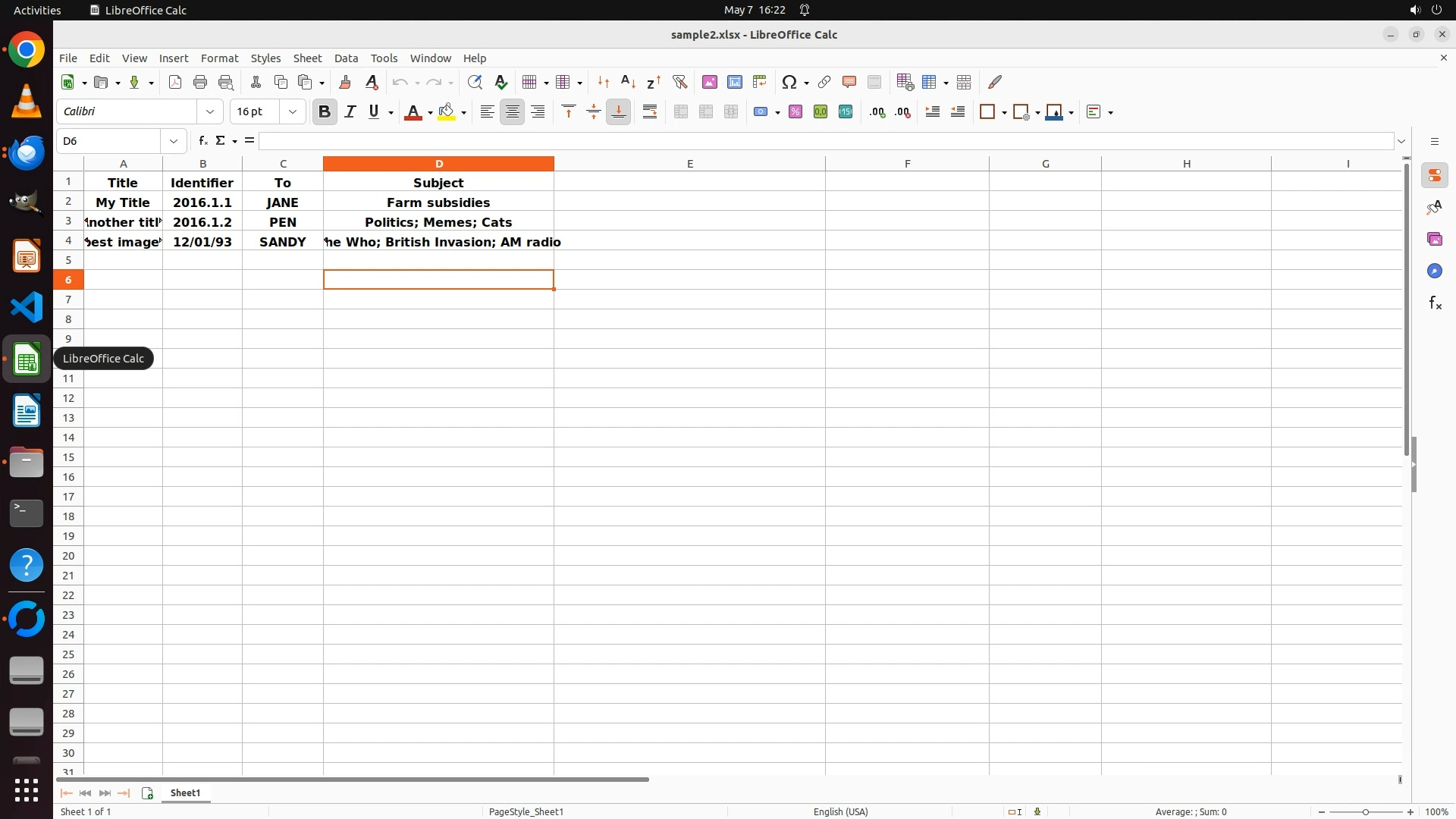The width and height of the screenshot is (1456, 819).
Task: Click the Insert Special Character icon
Action: [789, 82]
